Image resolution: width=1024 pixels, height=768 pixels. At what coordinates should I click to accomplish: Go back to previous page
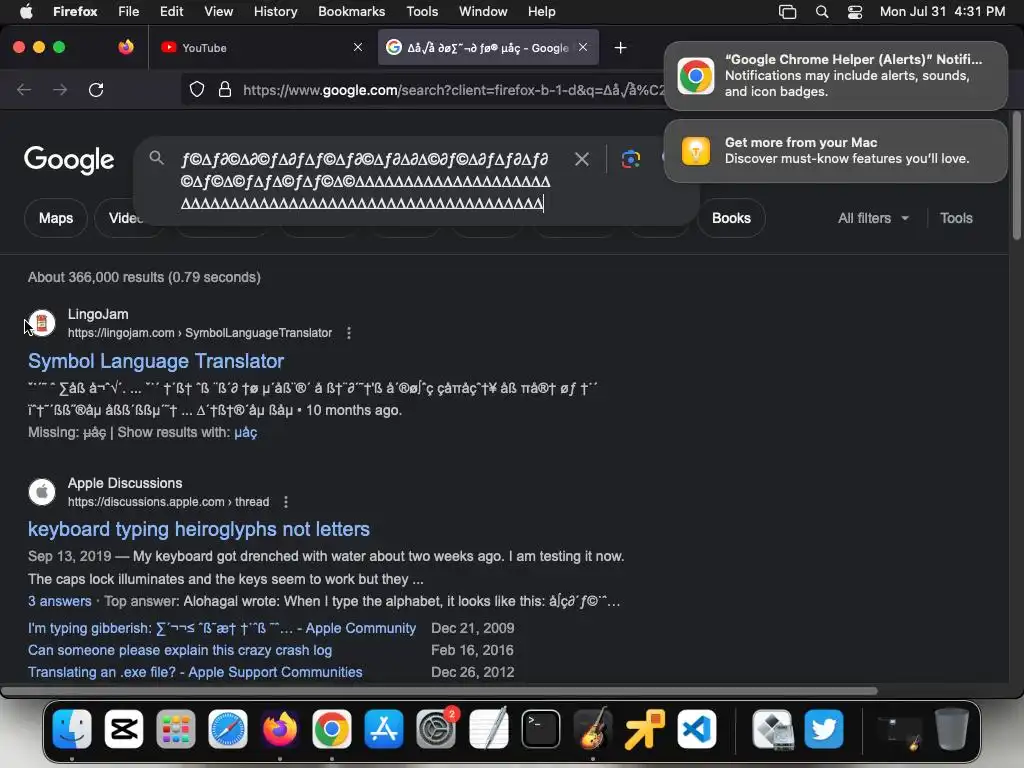24,89
